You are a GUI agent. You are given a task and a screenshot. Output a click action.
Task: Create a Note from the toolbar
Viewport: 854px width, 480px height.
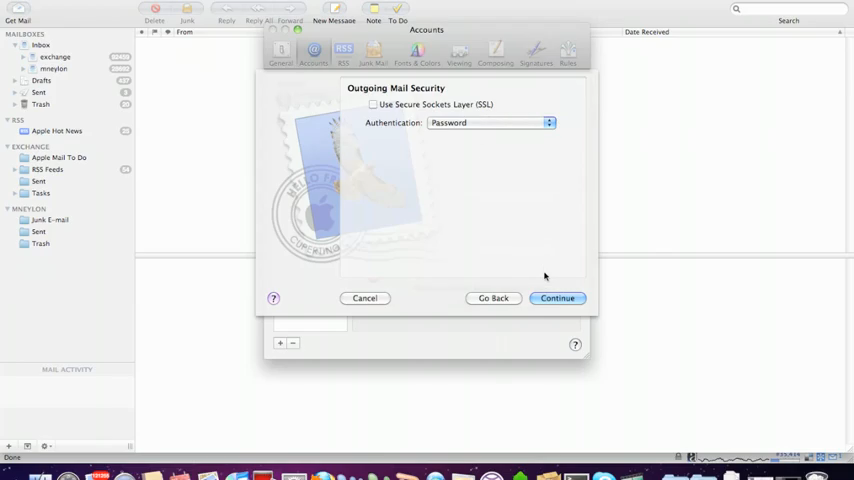(374, 8)
